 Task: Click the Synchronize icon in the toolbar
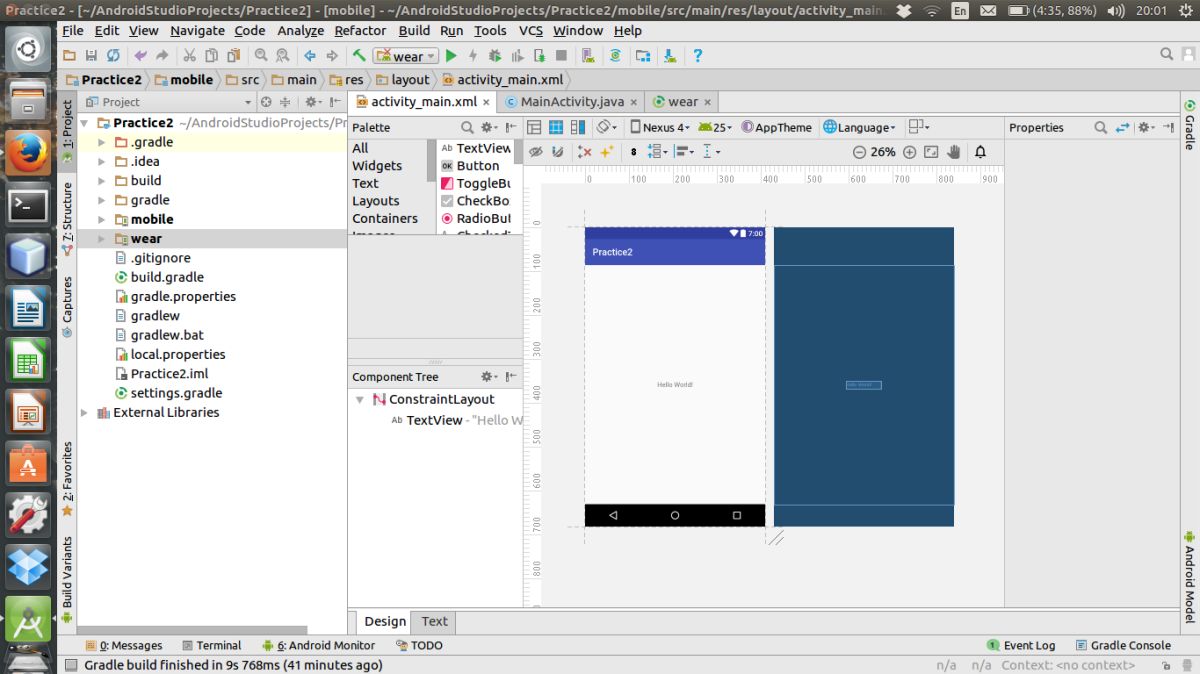pyautogui.click(x=113, y=56)
